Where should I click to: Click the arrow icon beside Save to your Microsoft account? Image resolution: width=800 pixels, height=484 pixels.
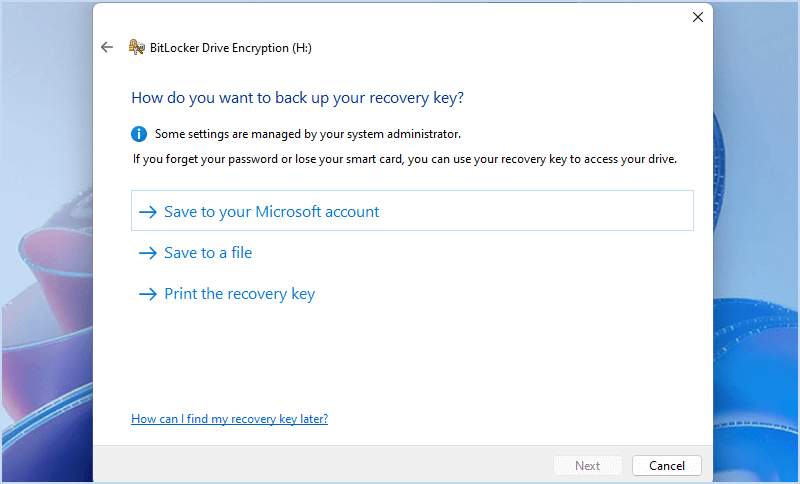pos(148,212)
